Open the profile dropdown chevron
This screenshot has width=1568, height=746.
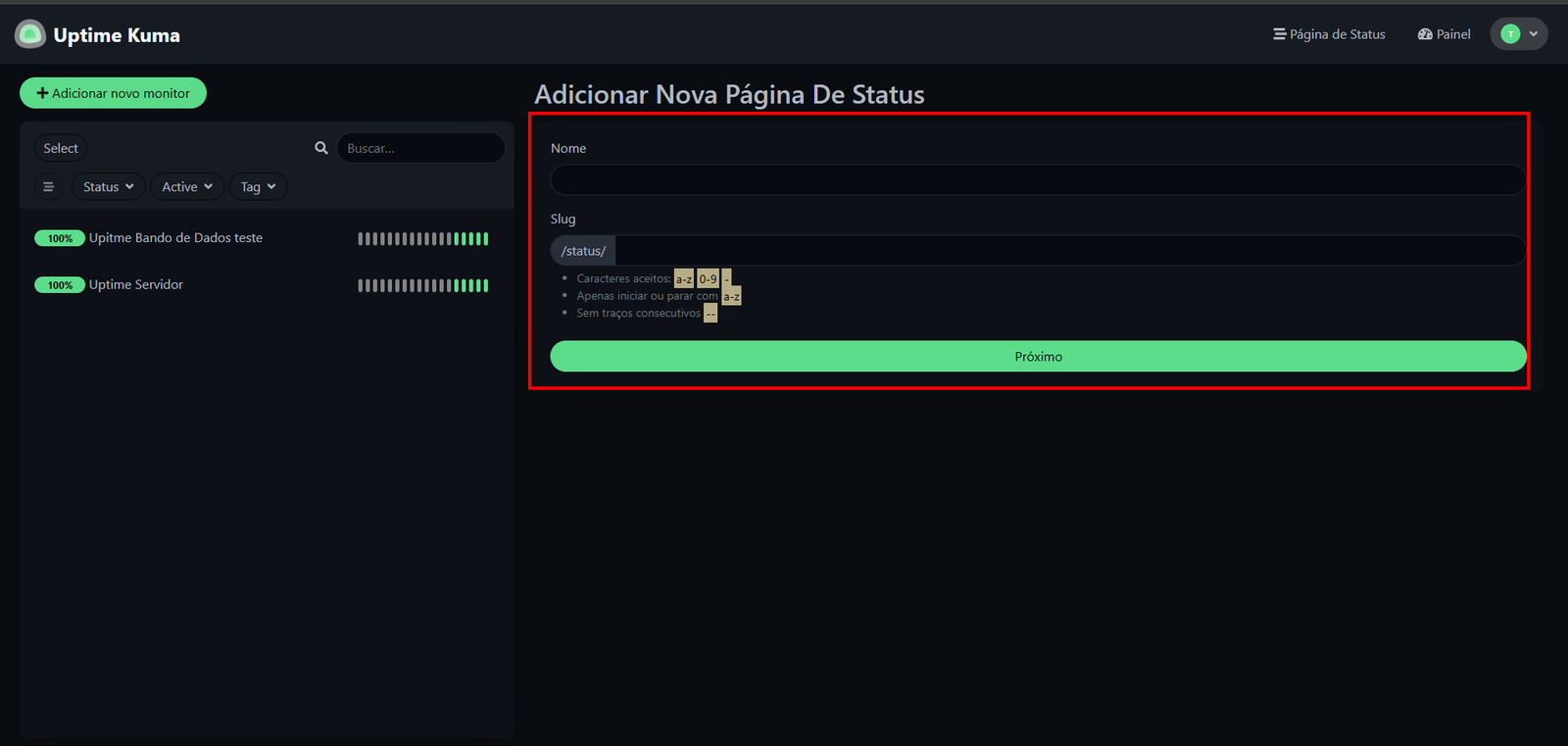(1534, 34)
